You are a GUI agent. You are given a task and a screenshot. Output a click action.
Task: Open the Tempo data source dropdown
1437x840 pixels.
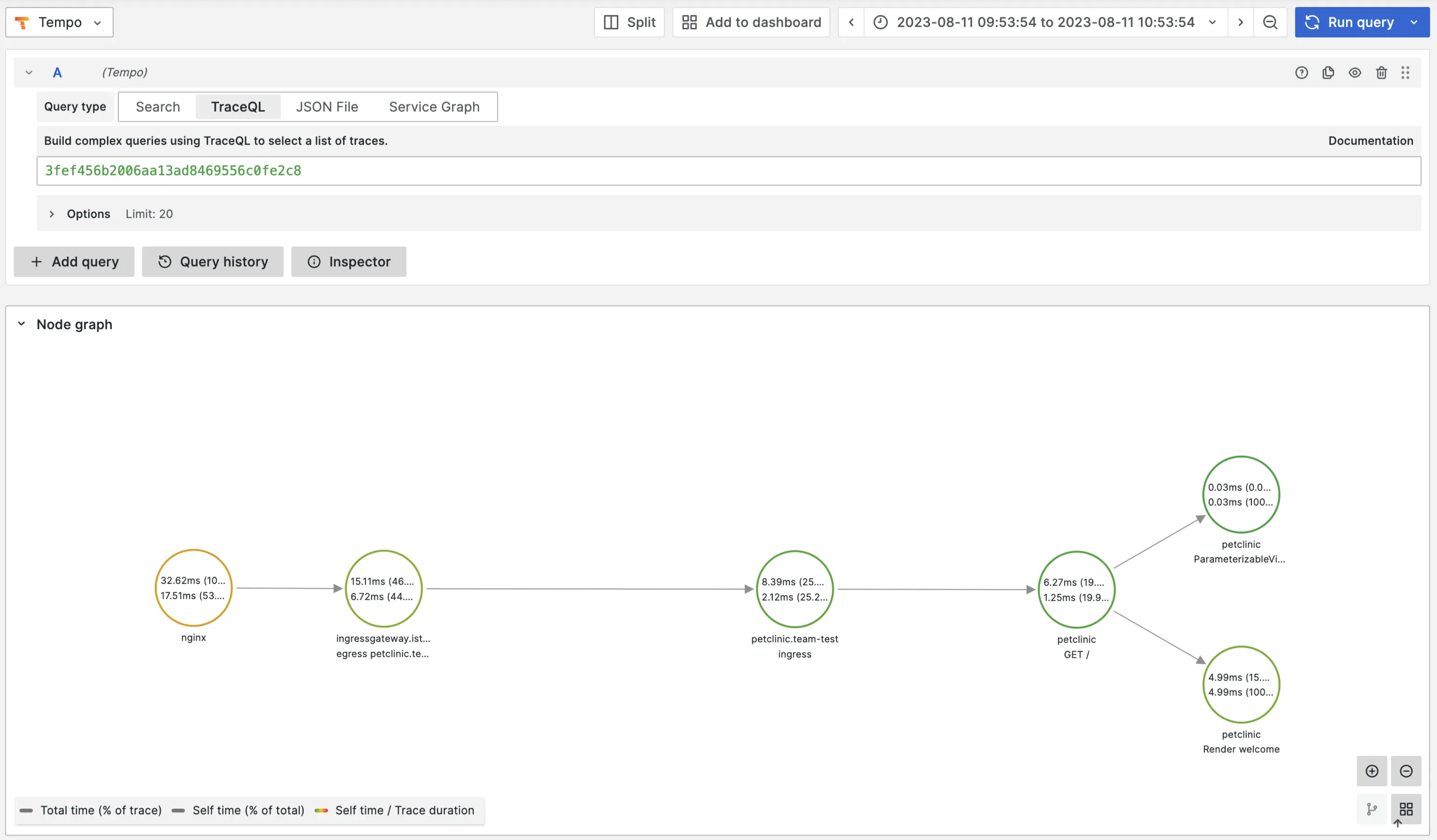point(59,22)
